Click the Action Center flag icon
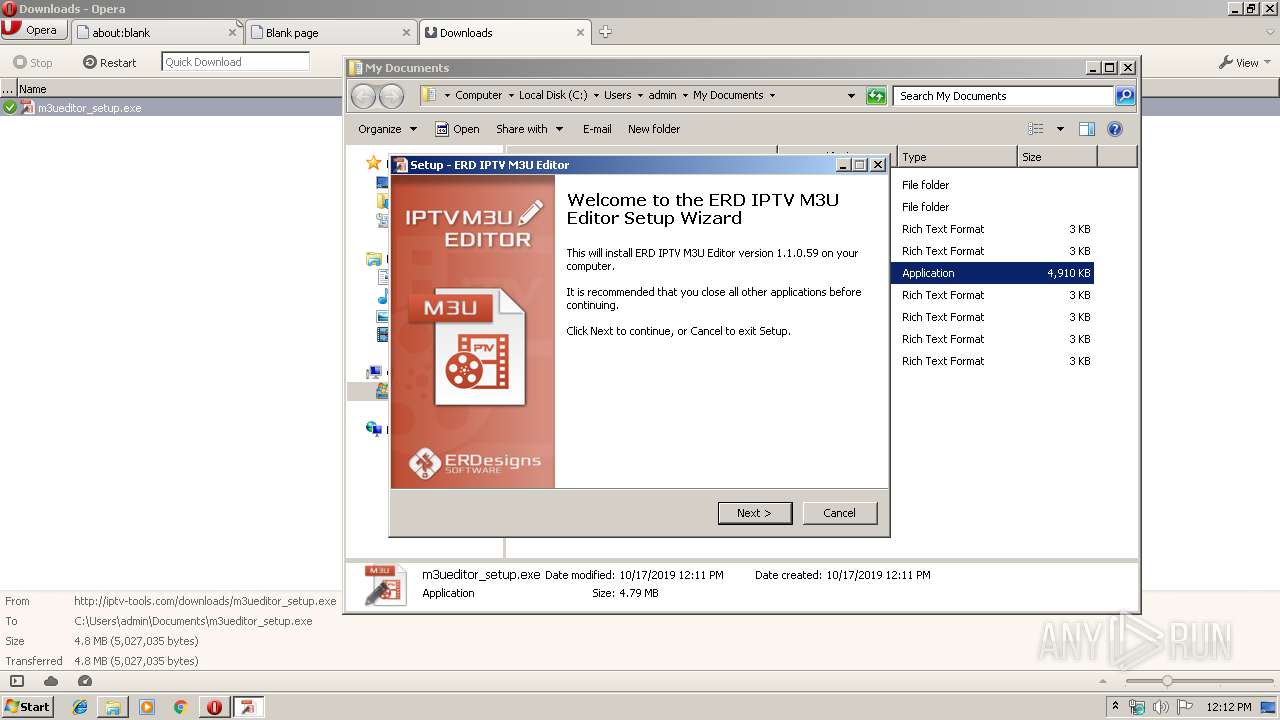Screen dimensions: 1280x720 [x=1183, y=707]
